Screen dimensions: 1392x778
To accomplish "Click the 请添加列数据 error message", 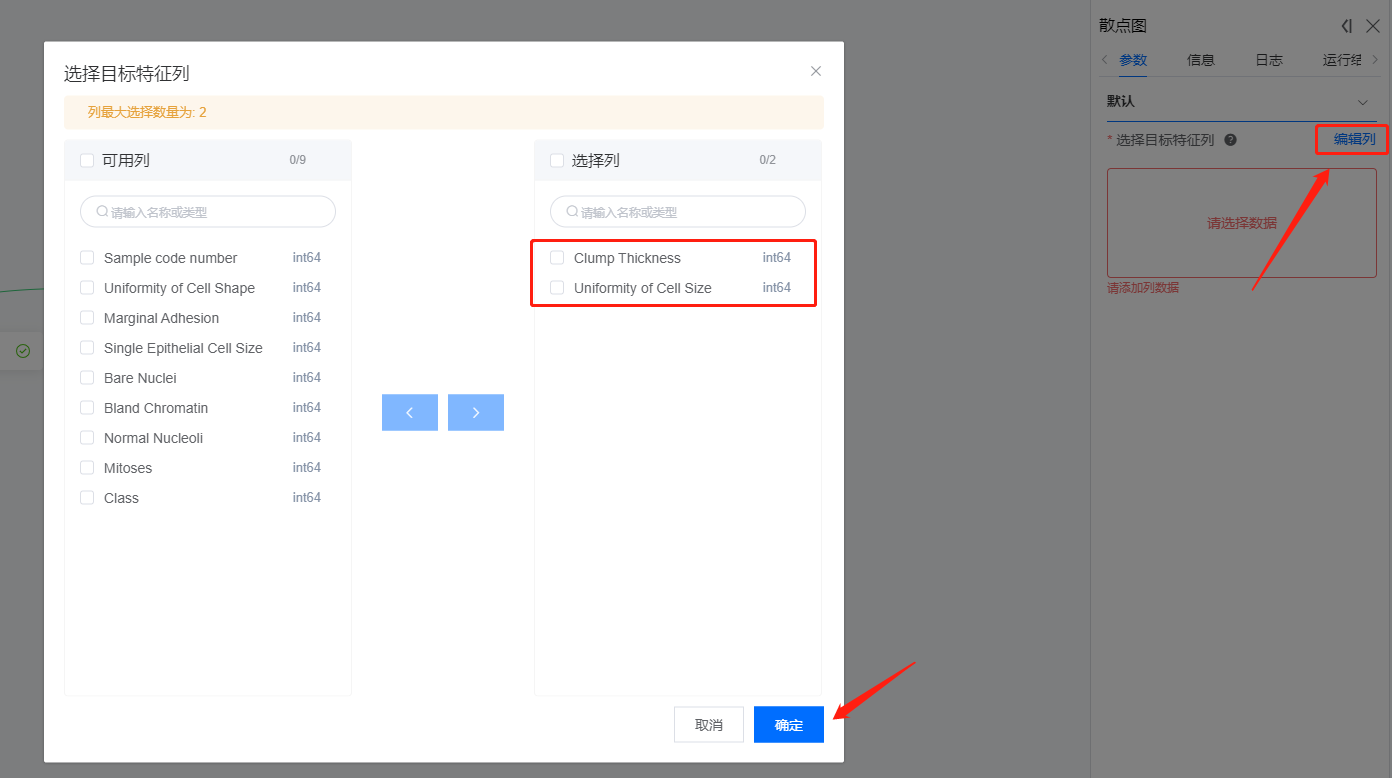I will click(x=1143, y=288).
